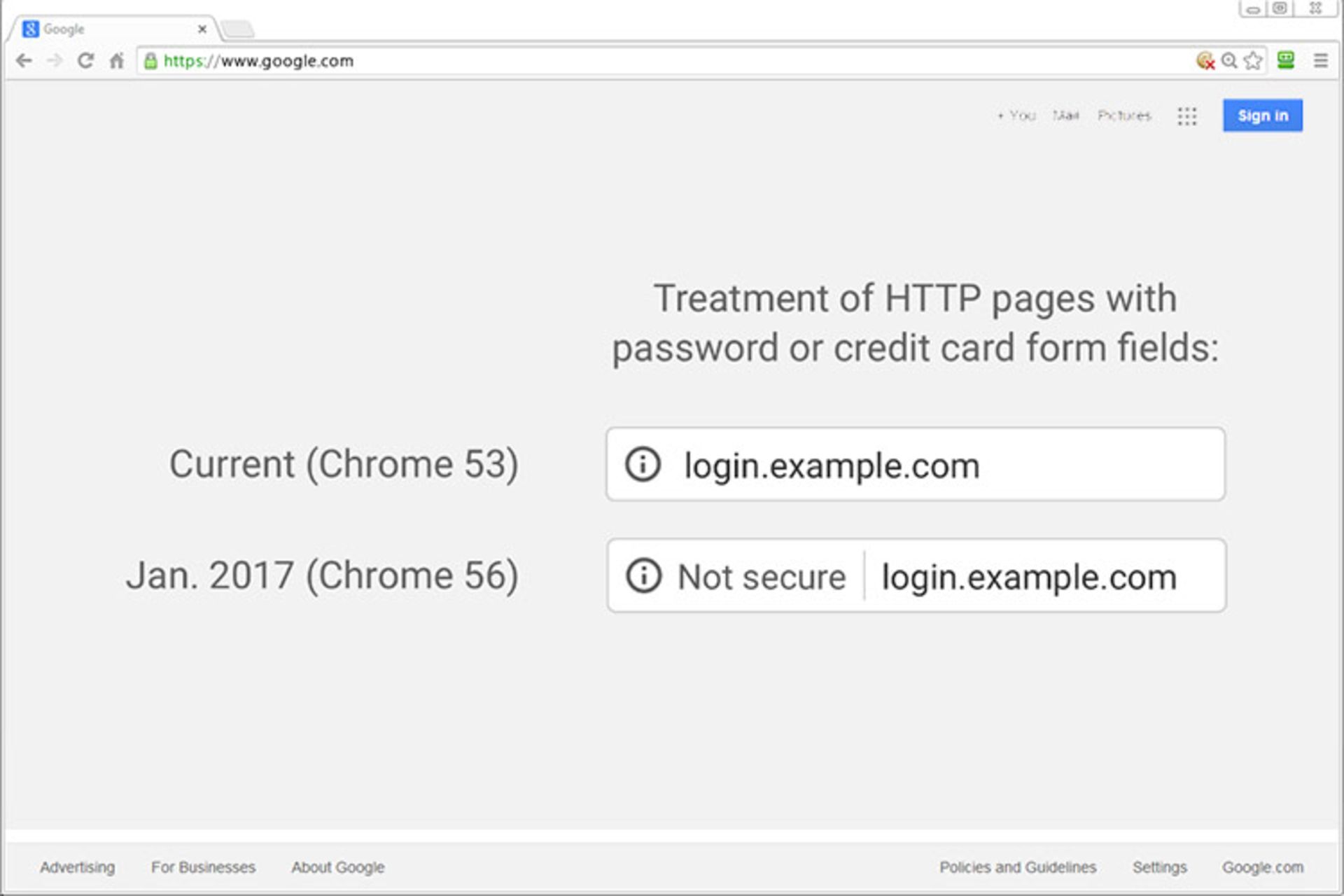This screenshot has height=896, width=1344.
Task: Click the green padlock security icon
Action: click(x=150, y=61)
